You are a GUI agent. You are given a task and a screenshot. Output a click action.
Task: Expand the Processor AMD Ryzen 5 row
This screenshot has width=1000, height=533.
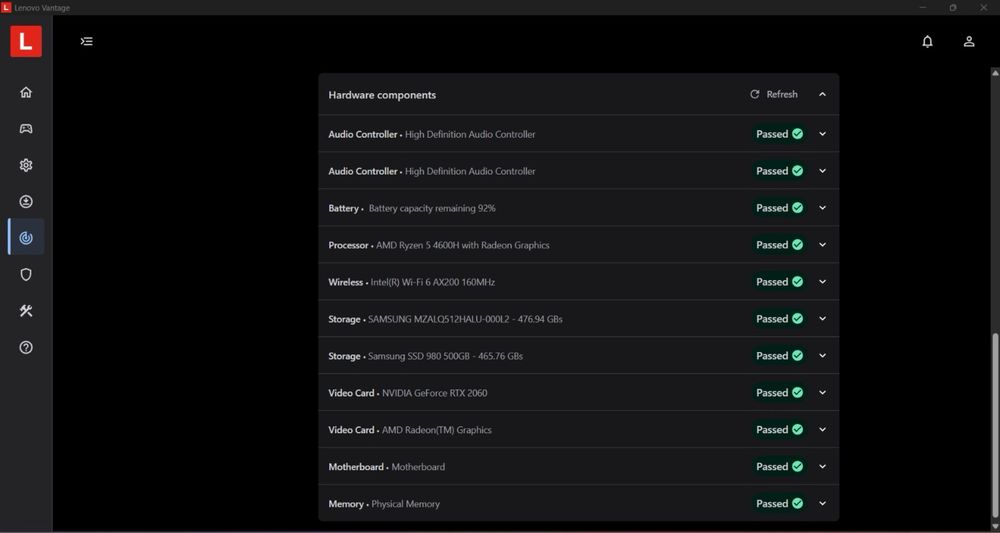[822, 245]
